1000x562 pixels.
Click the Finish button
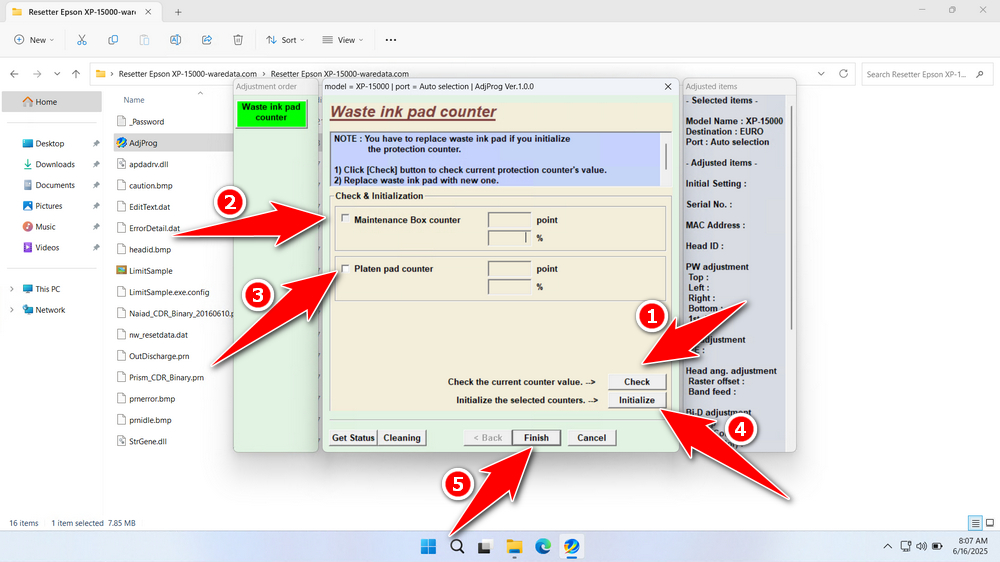pos(536,438)
